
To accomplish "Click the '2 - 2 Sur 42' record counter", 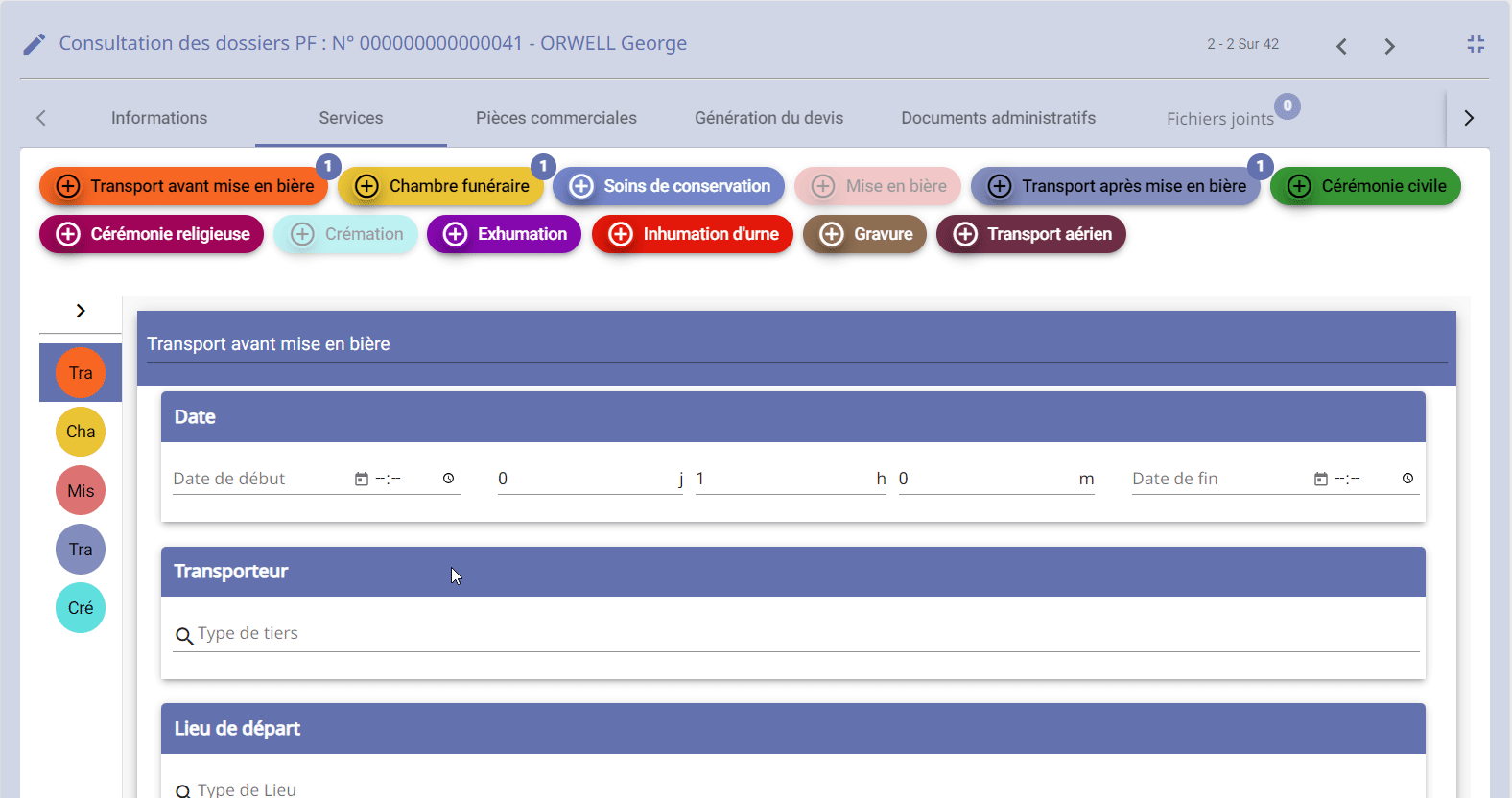I will pyautogui.click(x=1243, y=44).
